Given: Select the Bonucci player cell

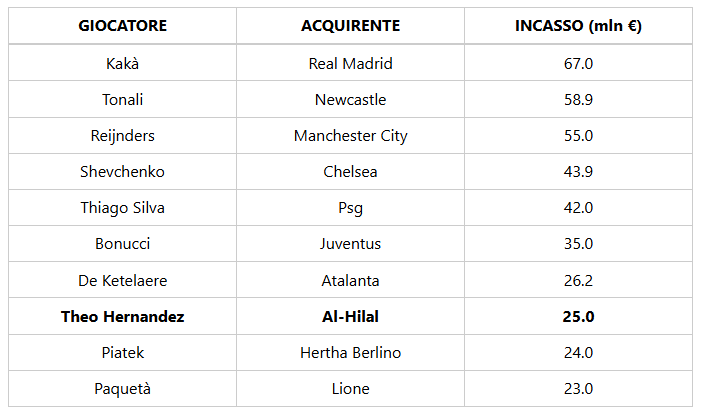Looking at the screenshot, I should tap(123, 244).
